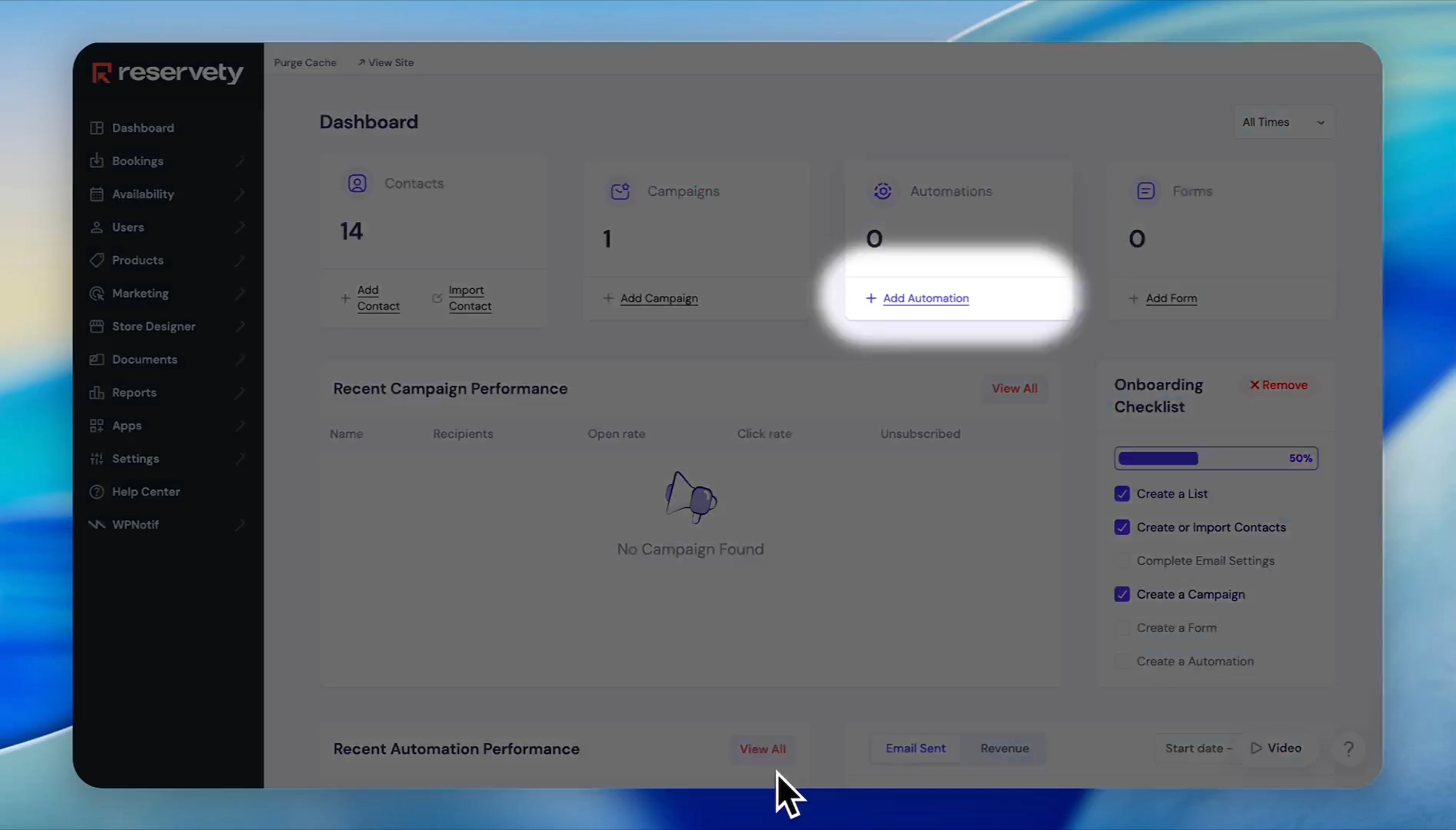Viewport: 1456px width, 830px height.
Task: Expand the Bookings submenu arrow
Action: (240, 161)
